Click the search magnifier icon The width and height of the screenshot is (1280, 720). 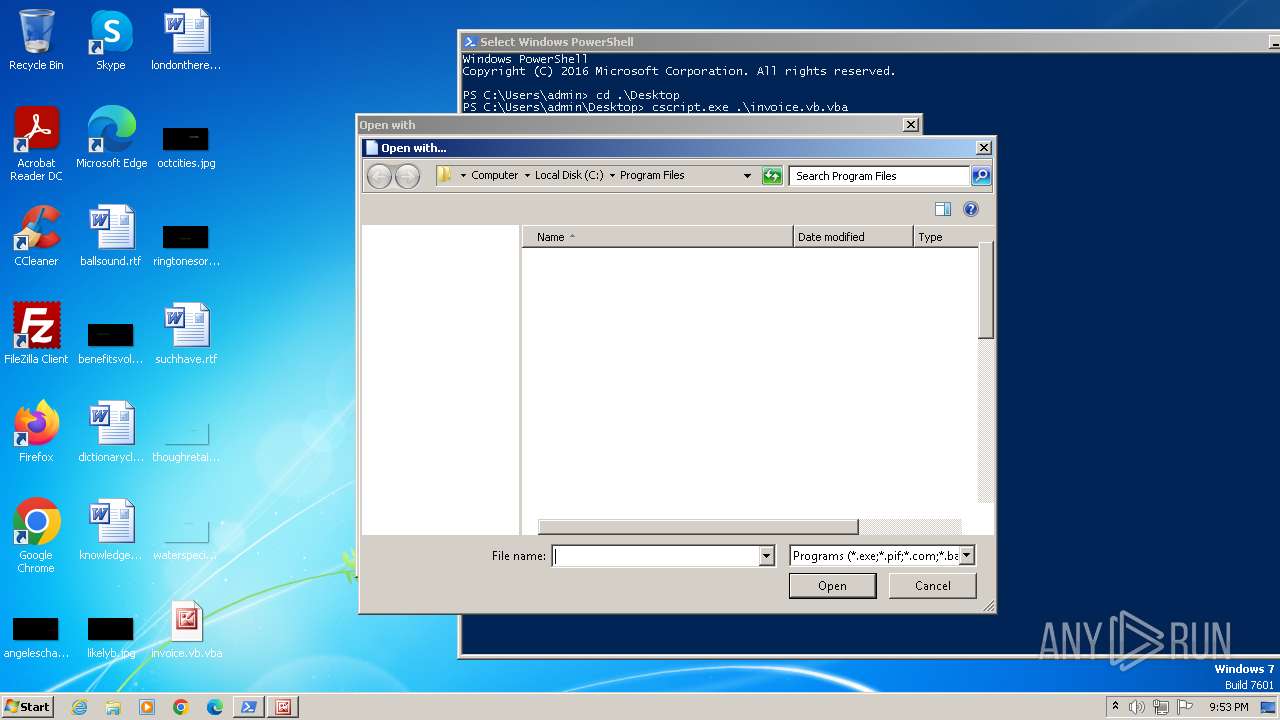[x=981, y=176]
